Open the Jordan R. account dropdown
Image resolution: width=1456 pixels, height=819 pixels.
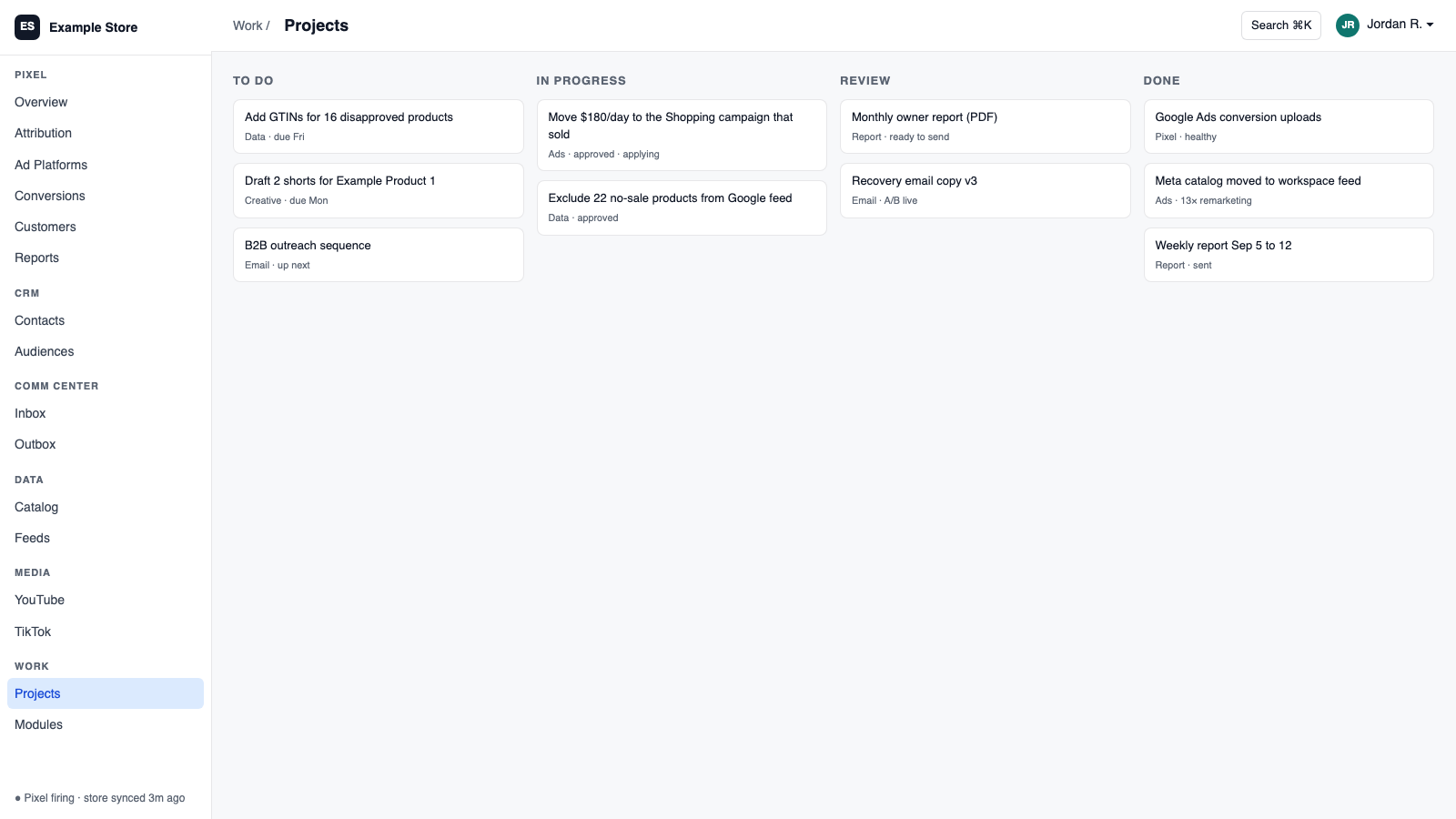click(1385, 25)
